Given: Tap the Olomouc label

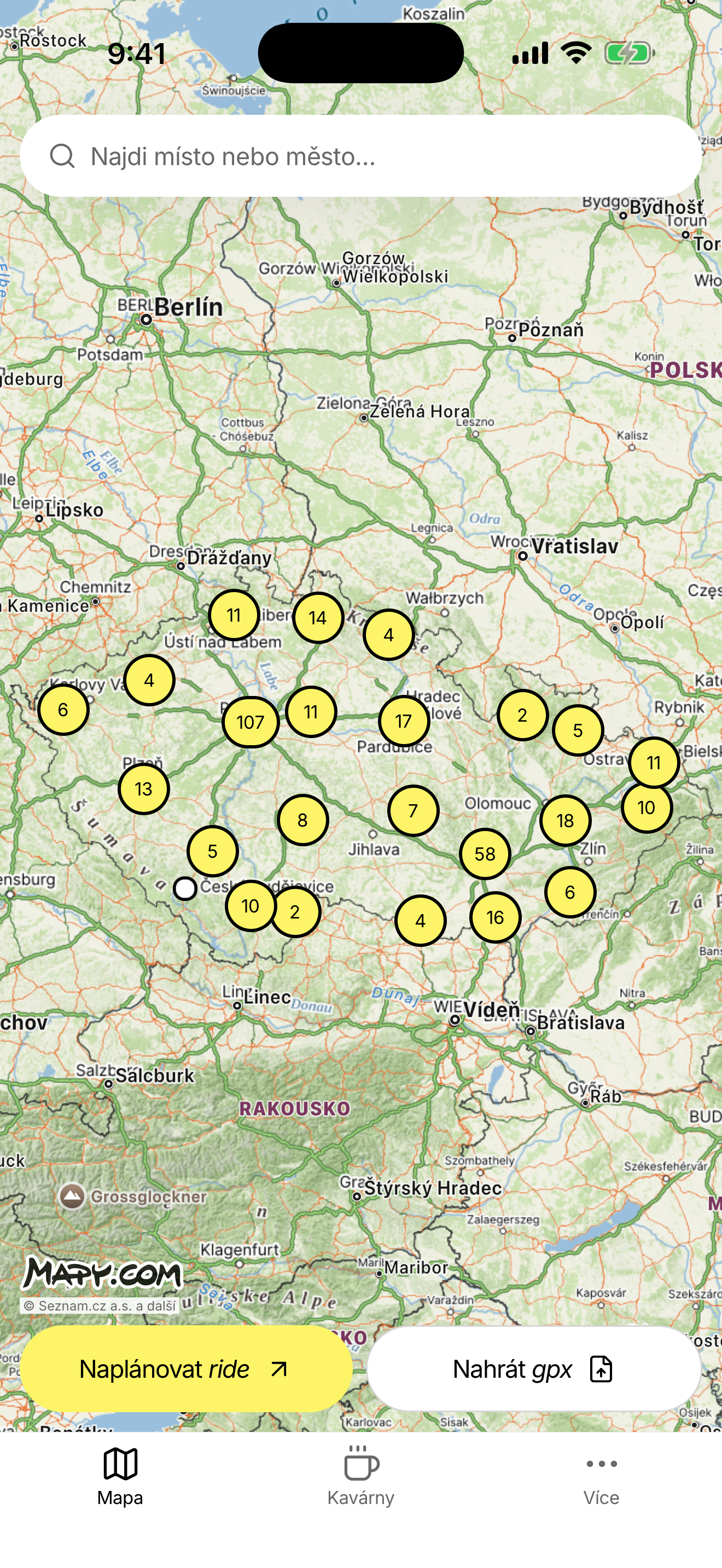Looking at the screenshot, I should (498, 803).
